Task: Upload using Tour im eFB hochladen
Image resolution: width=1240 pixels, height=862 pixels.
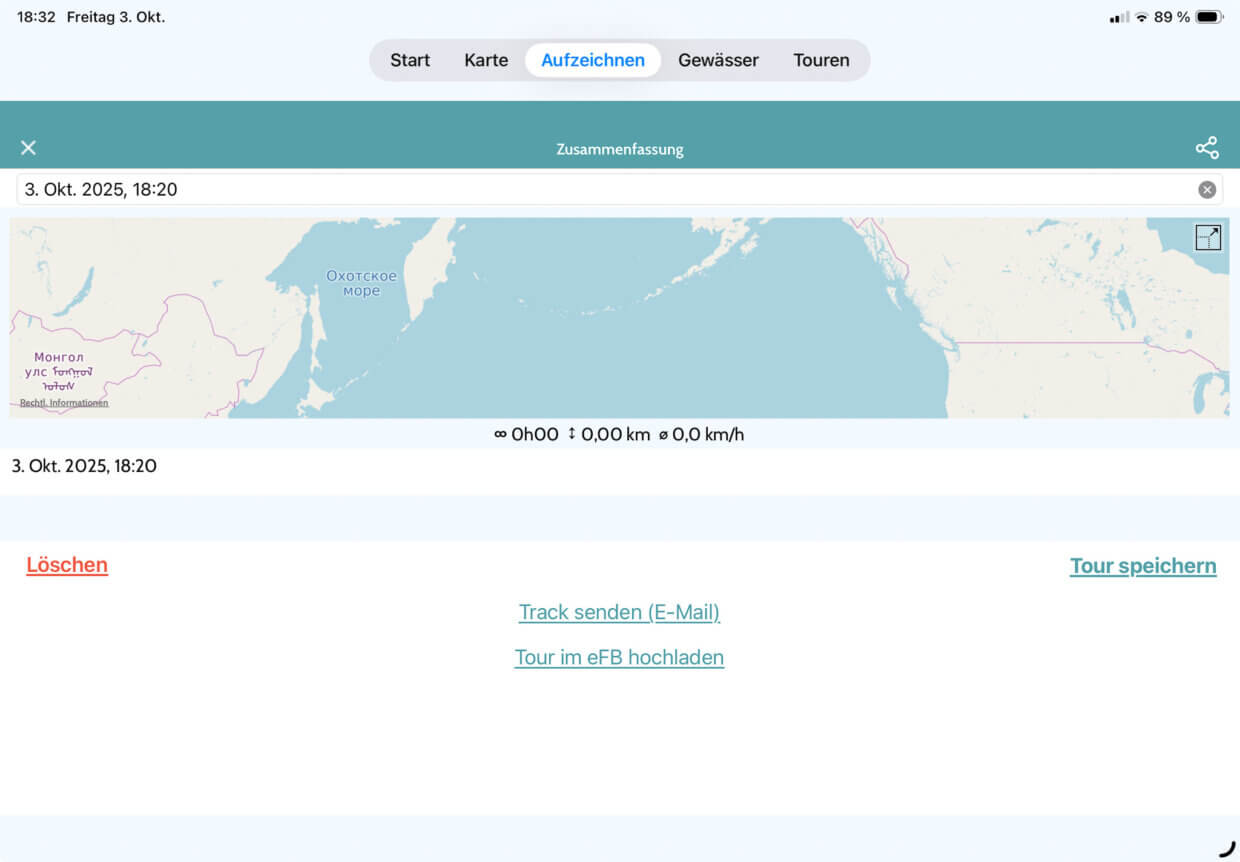Action: point(619,657)
